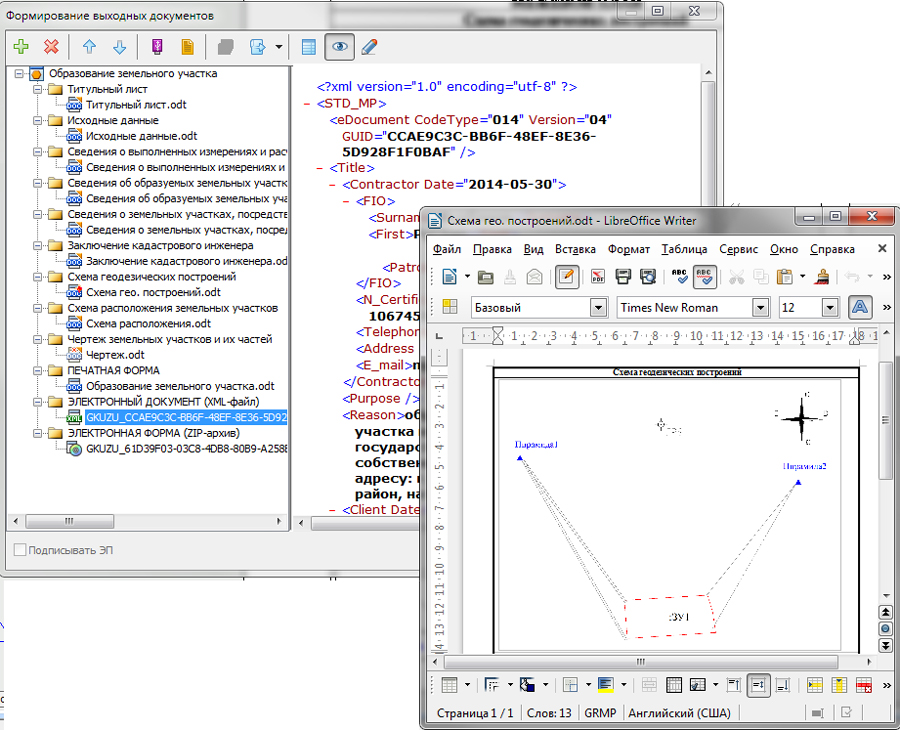Image resolution: width=900 pixels, height=730 pixels.
Task: Click the Open folder icon in Writer
Action: coord(486,277)
